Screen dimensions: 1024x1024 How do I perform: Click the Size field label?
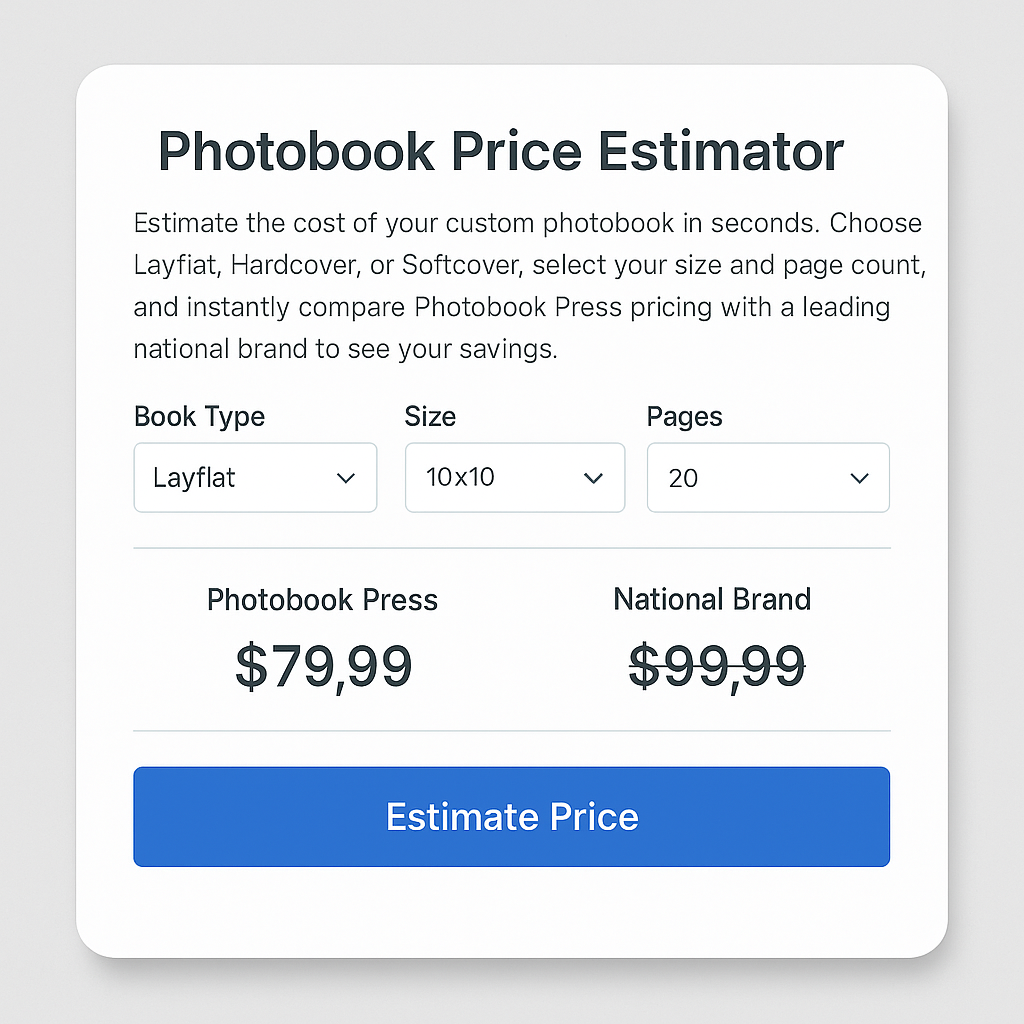pyautogui.click(x=430, y=417)
